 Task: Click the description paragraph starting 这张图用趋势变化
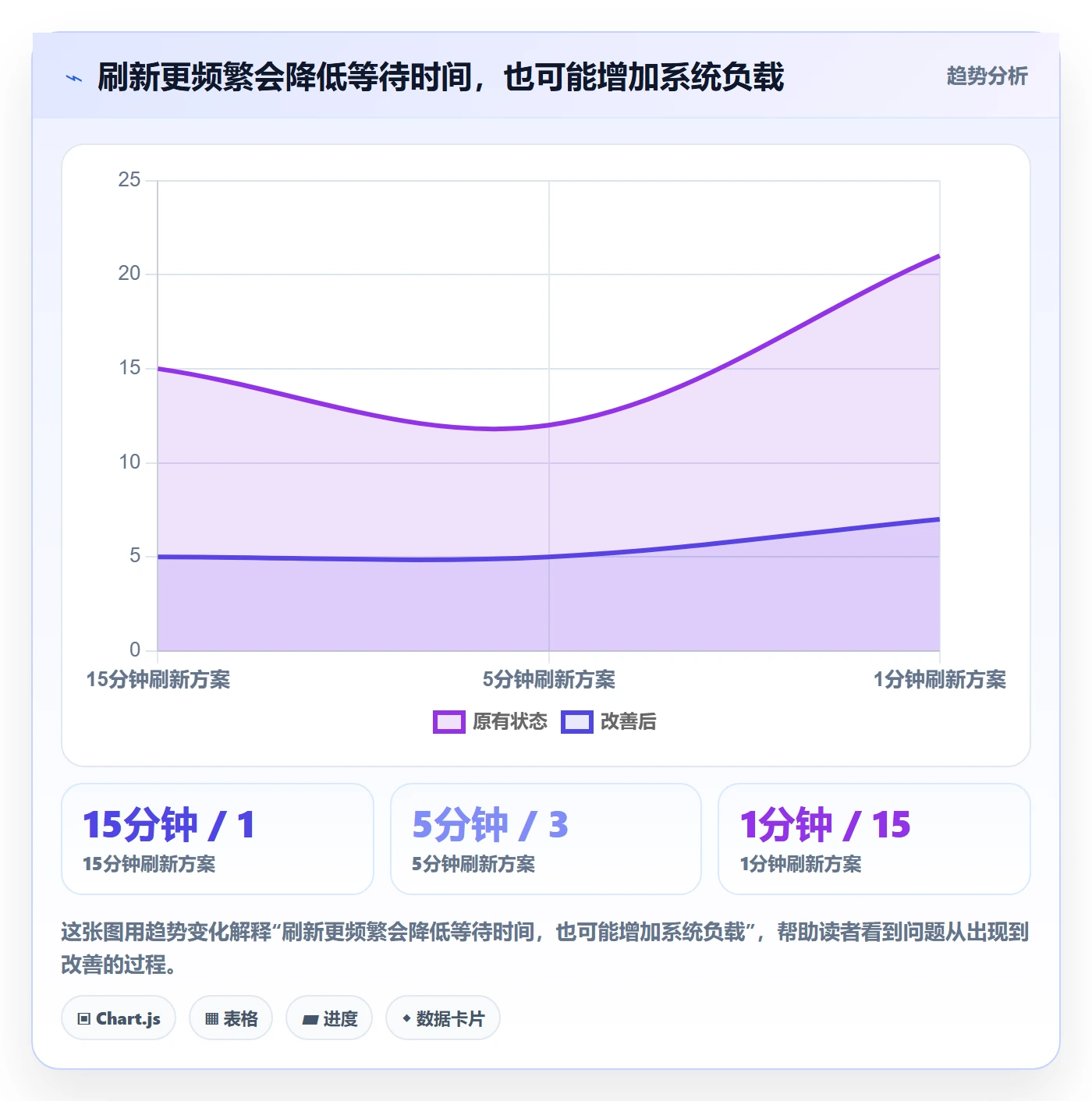[x=545, y=948]
